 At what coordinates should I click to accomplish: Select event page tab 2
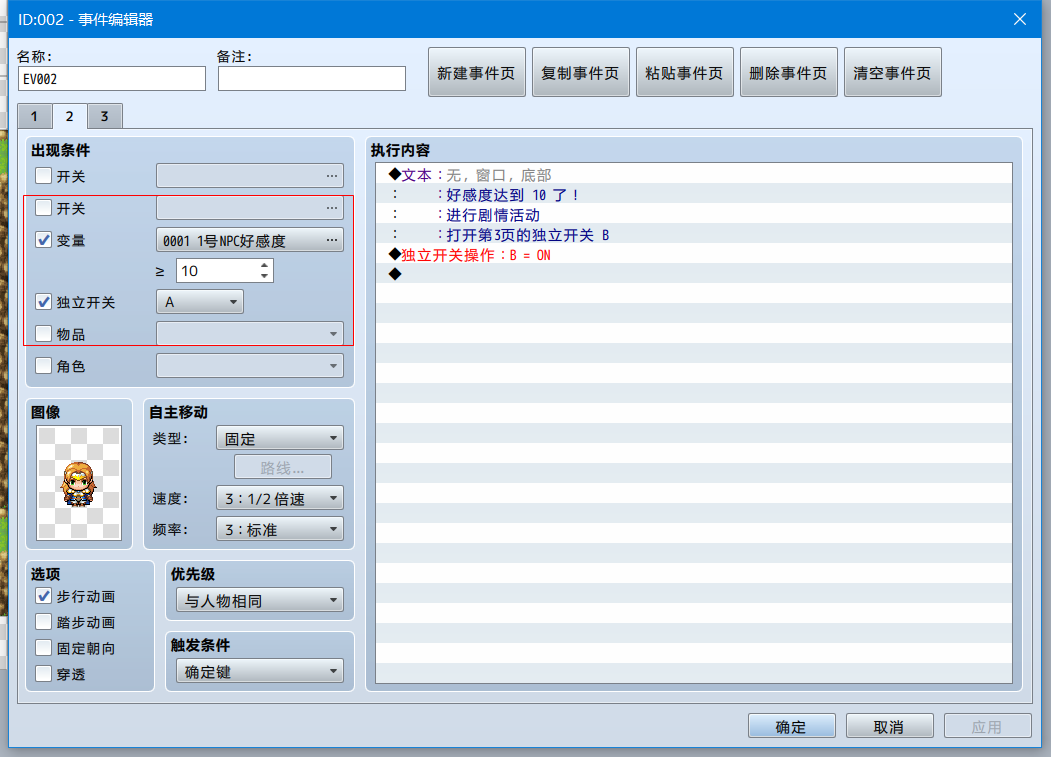click(69, 115)
